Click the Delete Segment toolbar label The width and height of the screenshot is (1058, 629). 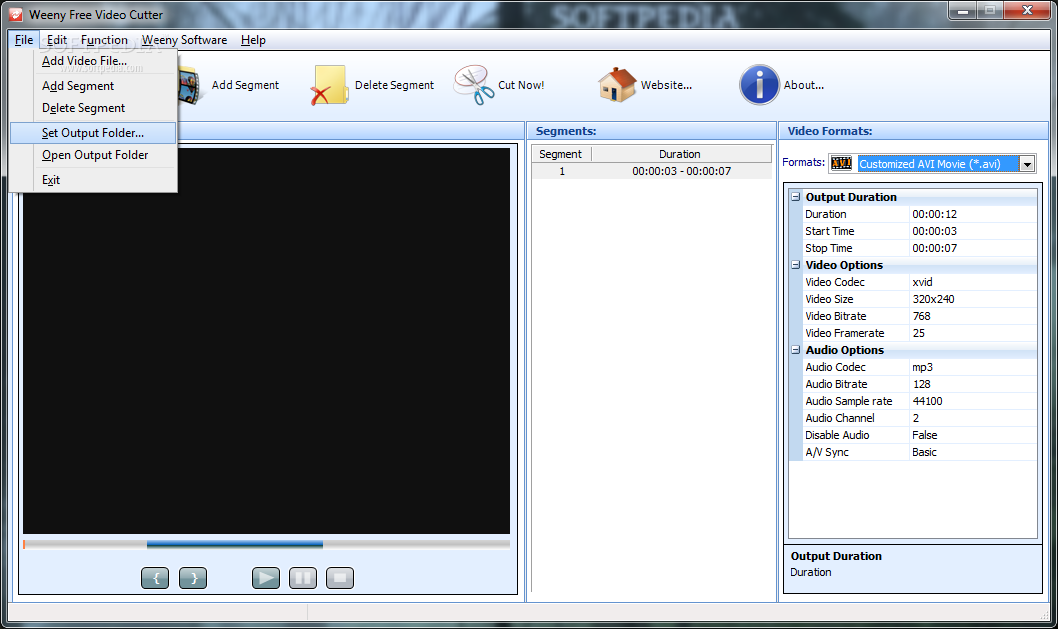pos(394,85)
